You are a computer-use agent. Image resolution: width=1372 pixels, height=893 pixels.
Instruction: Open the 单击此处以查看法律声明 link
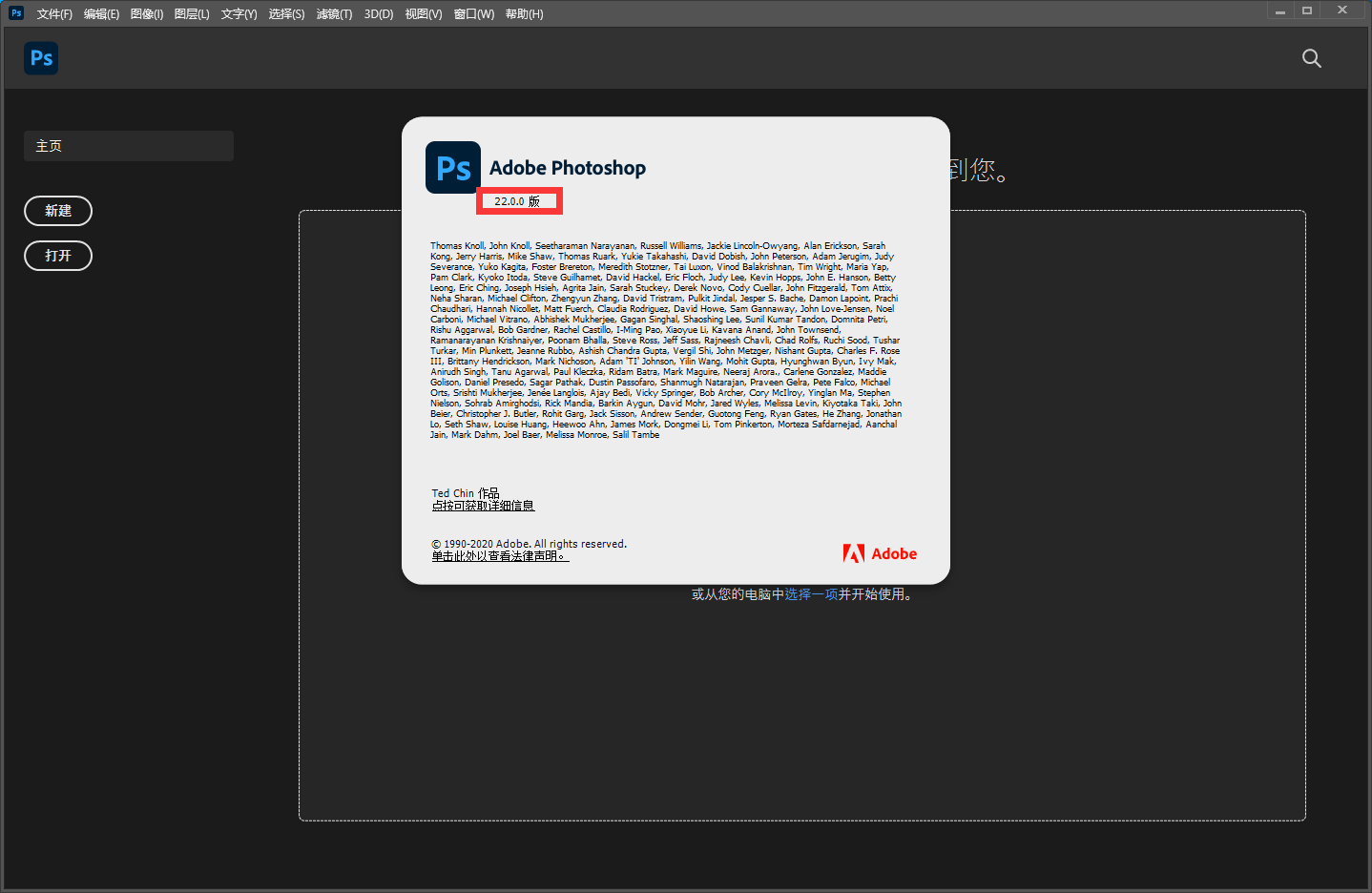[500, 556]
